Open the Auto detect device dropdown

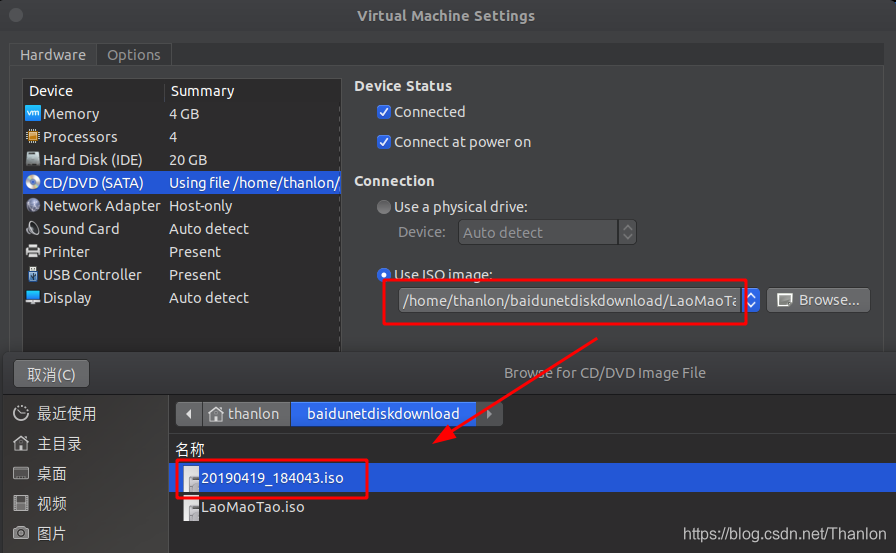[x=547, y=233]
